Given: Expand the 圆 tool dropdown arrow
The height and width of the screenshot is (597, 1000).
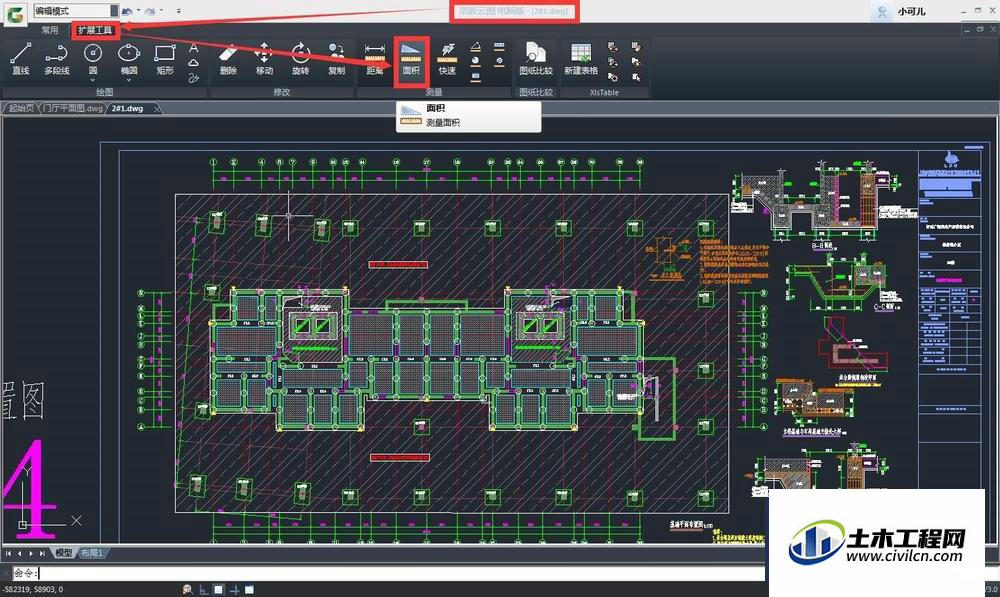Looking at the screenshot, I should [93, 80].
